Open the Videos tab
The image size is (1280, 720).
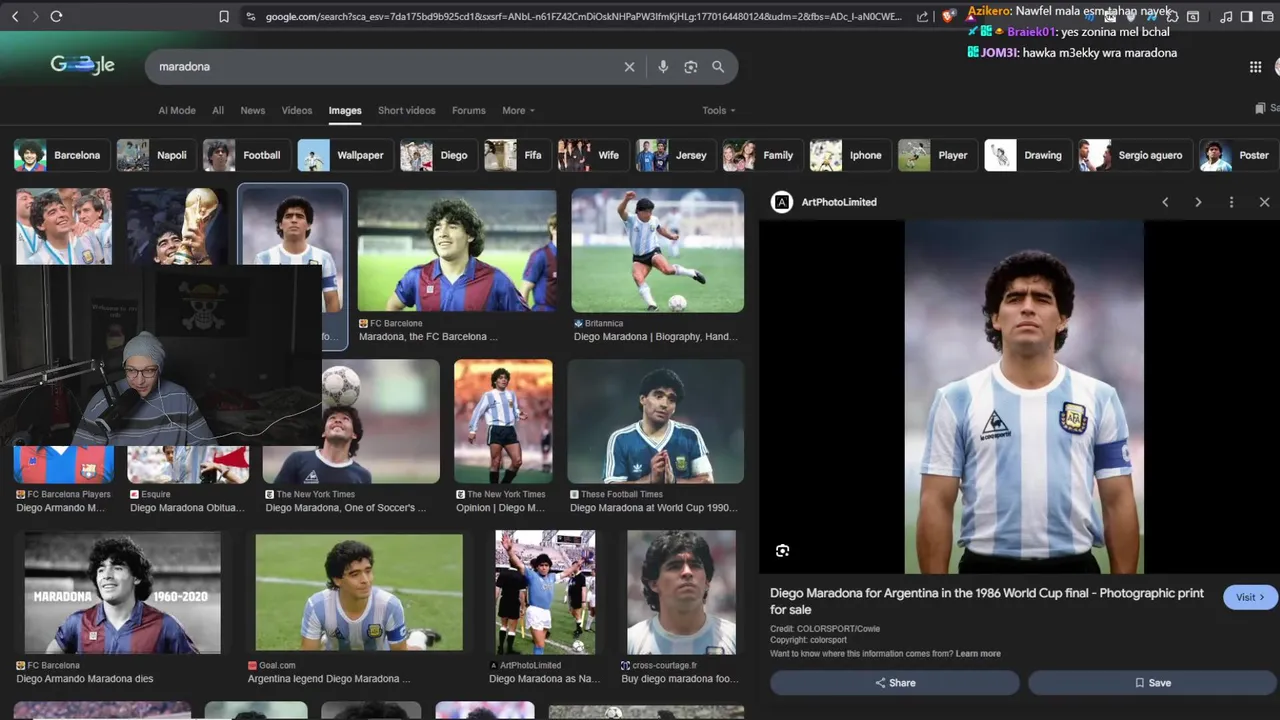tap(297, 111)
